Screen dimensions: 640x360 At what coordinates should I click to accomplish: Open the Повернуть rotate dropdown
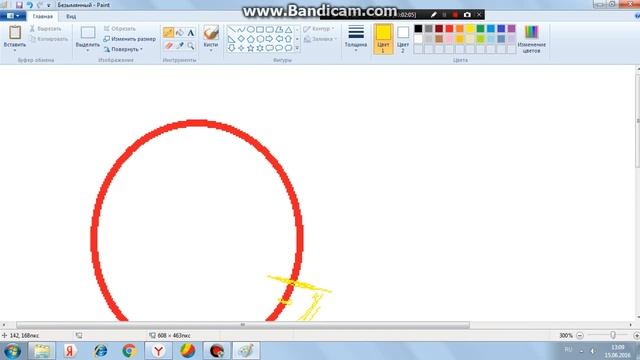click(x=123, y=49)
